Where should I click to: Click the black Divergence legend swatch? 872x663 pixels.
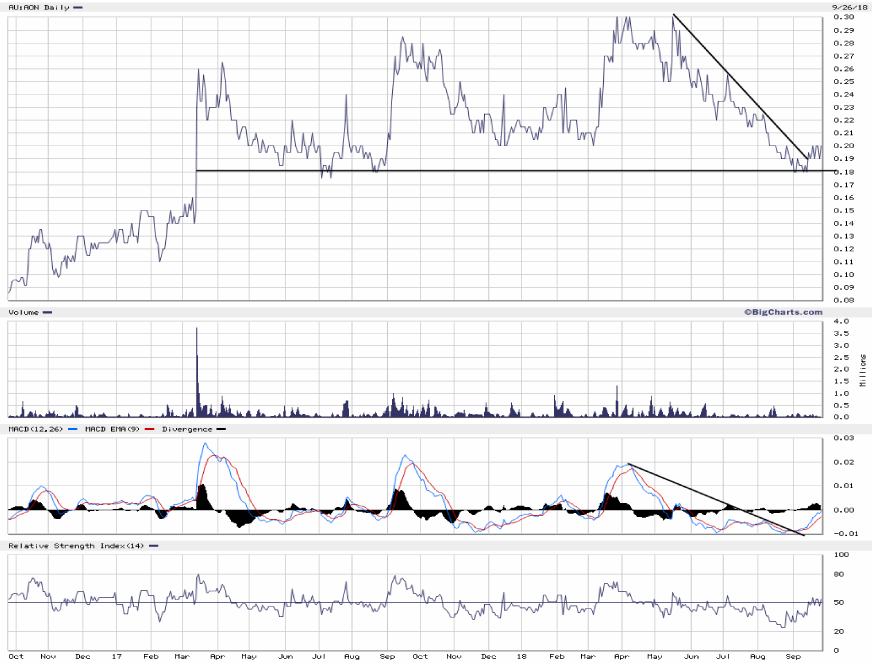(x=221, y=429)
